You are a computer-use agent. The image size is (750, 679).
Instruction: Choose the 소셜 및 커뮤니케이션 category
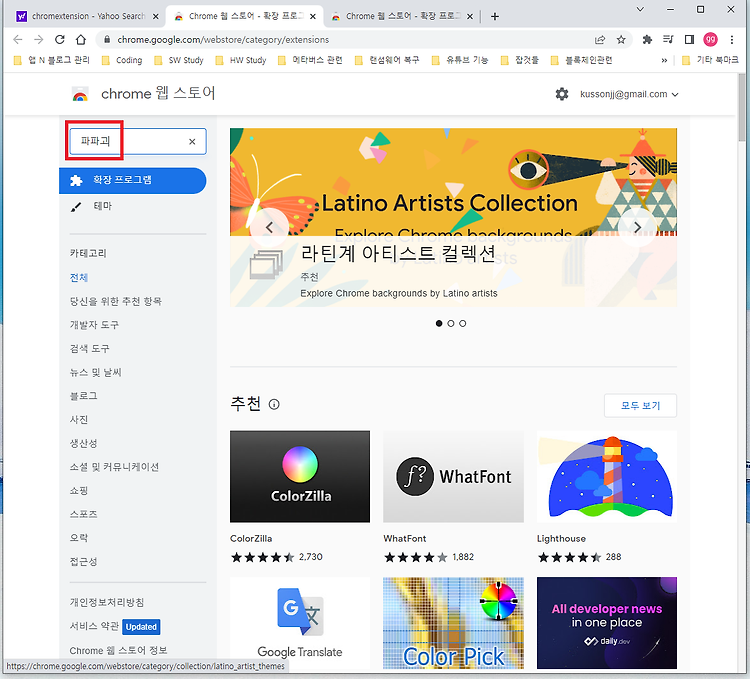tap(114, 467)
